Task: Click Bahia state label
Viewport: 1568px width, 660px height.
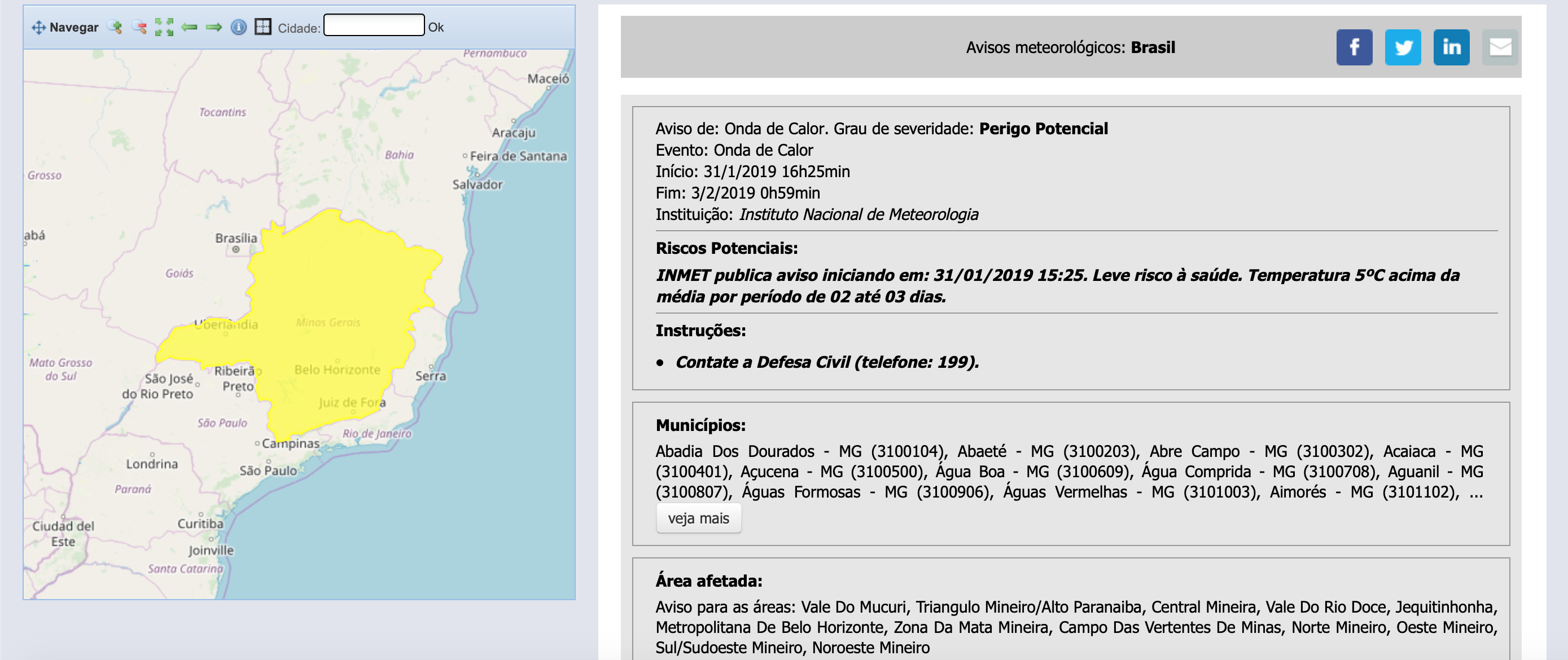Action: tap(399, 155)
